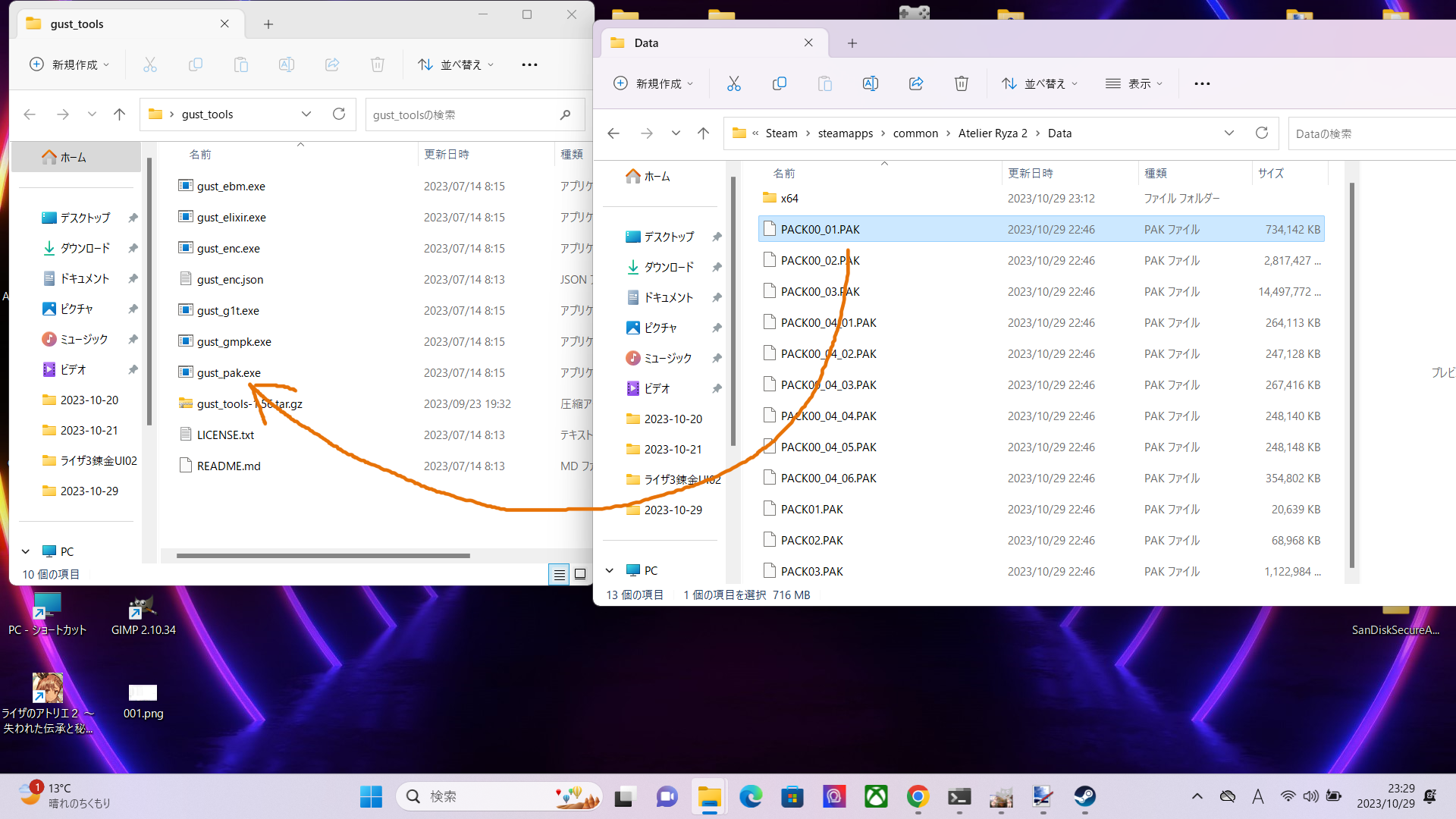Open recent locations dropdown in Data window
The image size is (1456, 819).
tap(676, 133)
